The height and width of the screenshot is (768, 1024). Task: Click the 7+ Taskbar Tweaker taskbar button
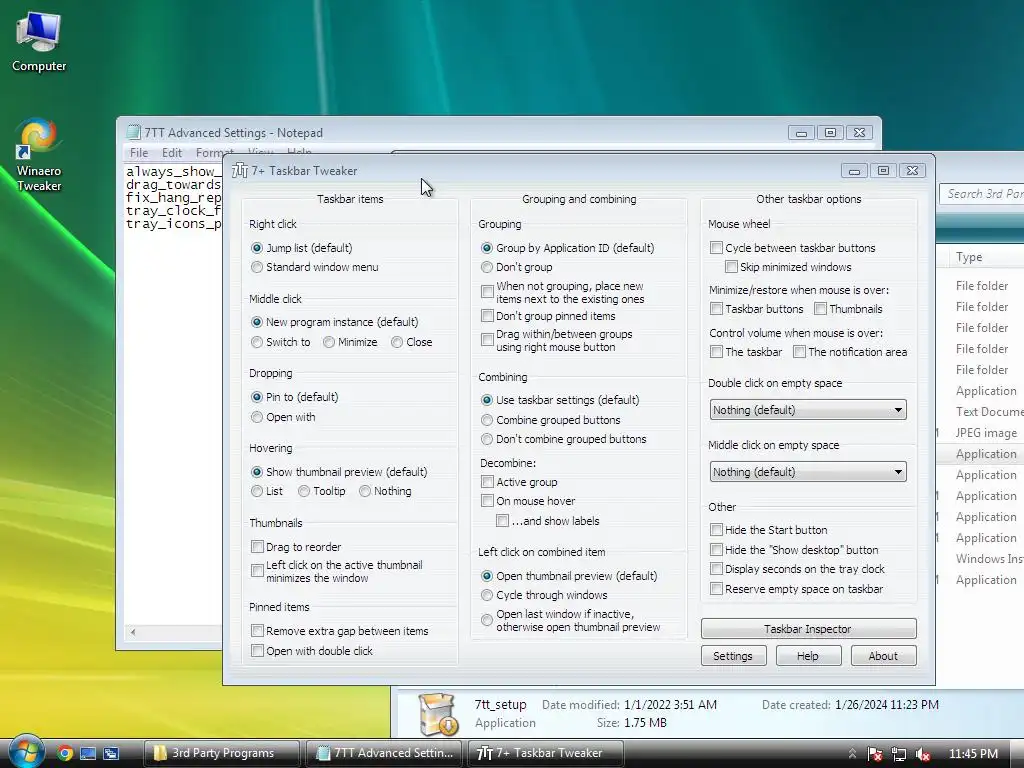pos(546,753)
